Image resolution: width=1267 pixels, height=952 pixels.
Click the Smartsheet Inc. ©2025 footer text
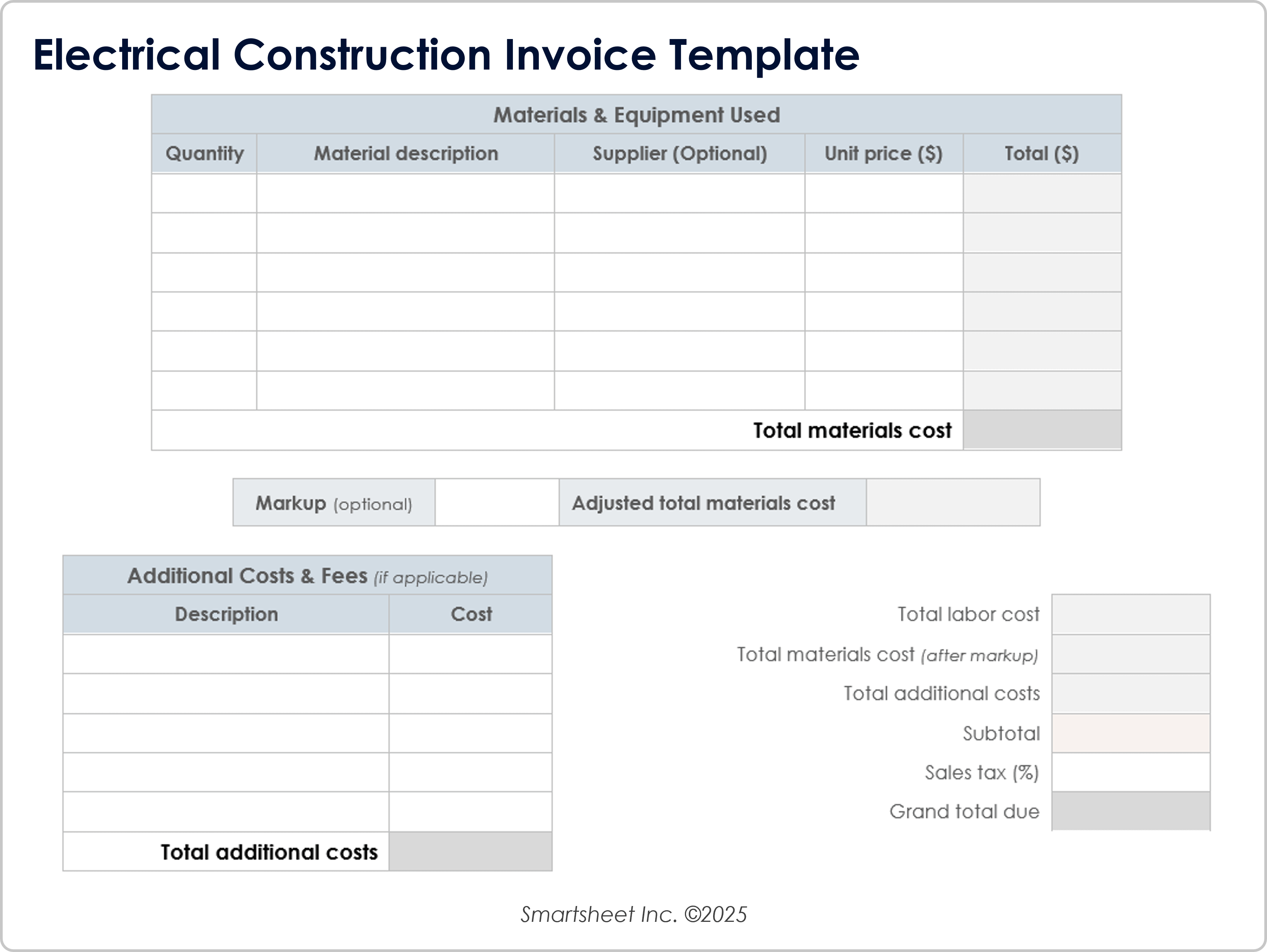click(633, 914)
